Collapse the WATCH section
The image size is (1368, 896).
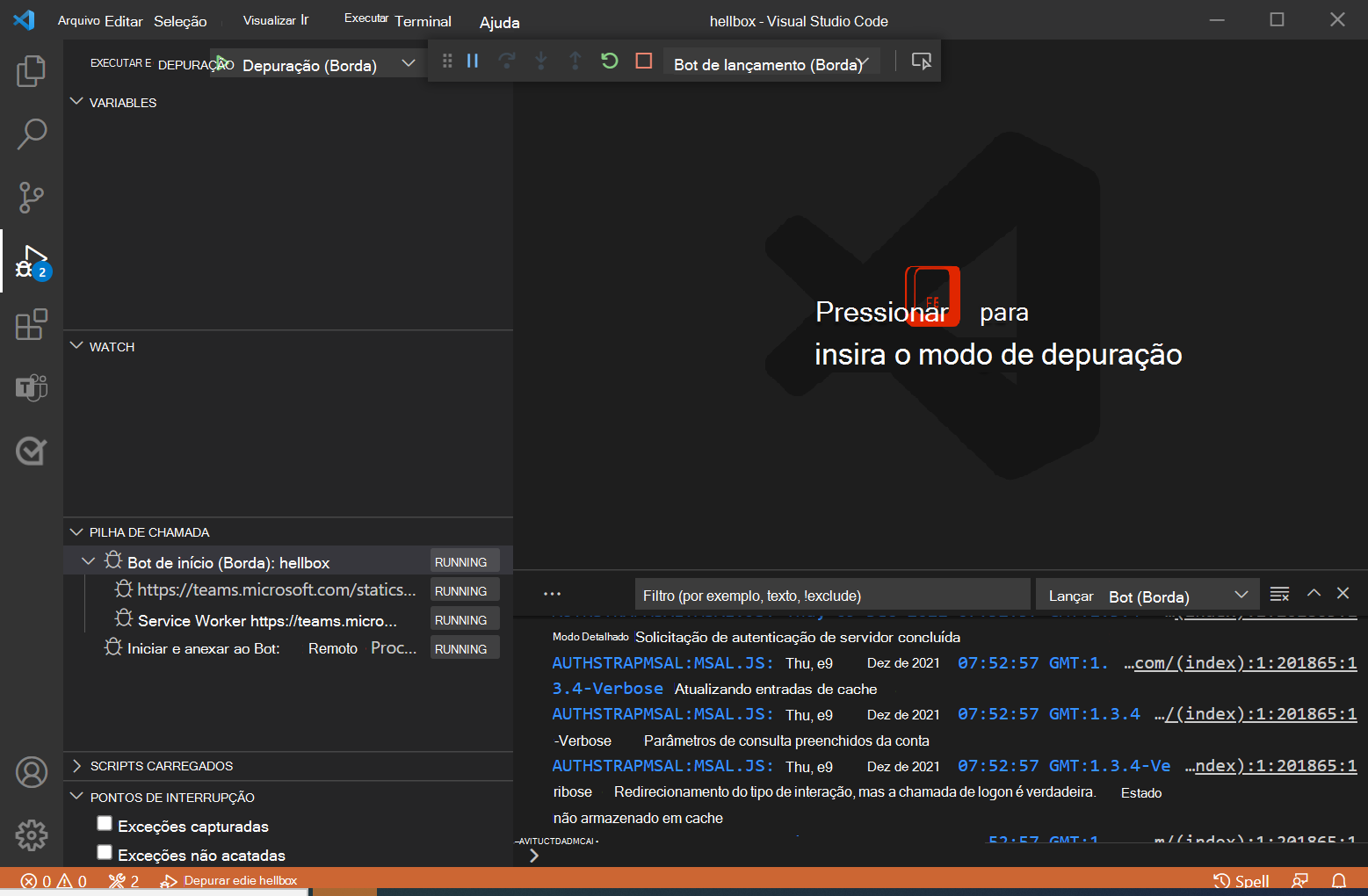76,346
